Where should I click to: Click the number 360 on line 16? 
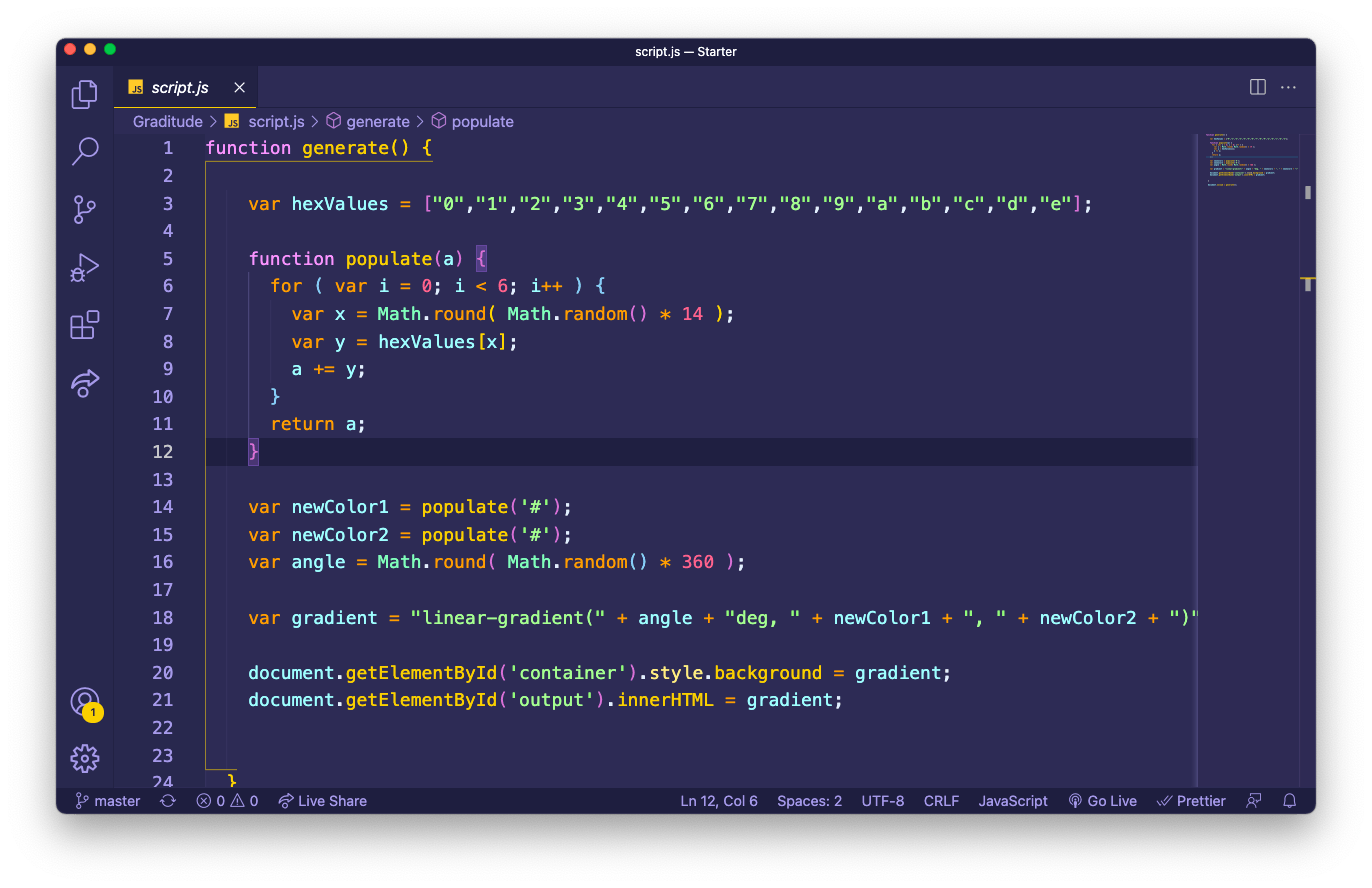point(698,562)
